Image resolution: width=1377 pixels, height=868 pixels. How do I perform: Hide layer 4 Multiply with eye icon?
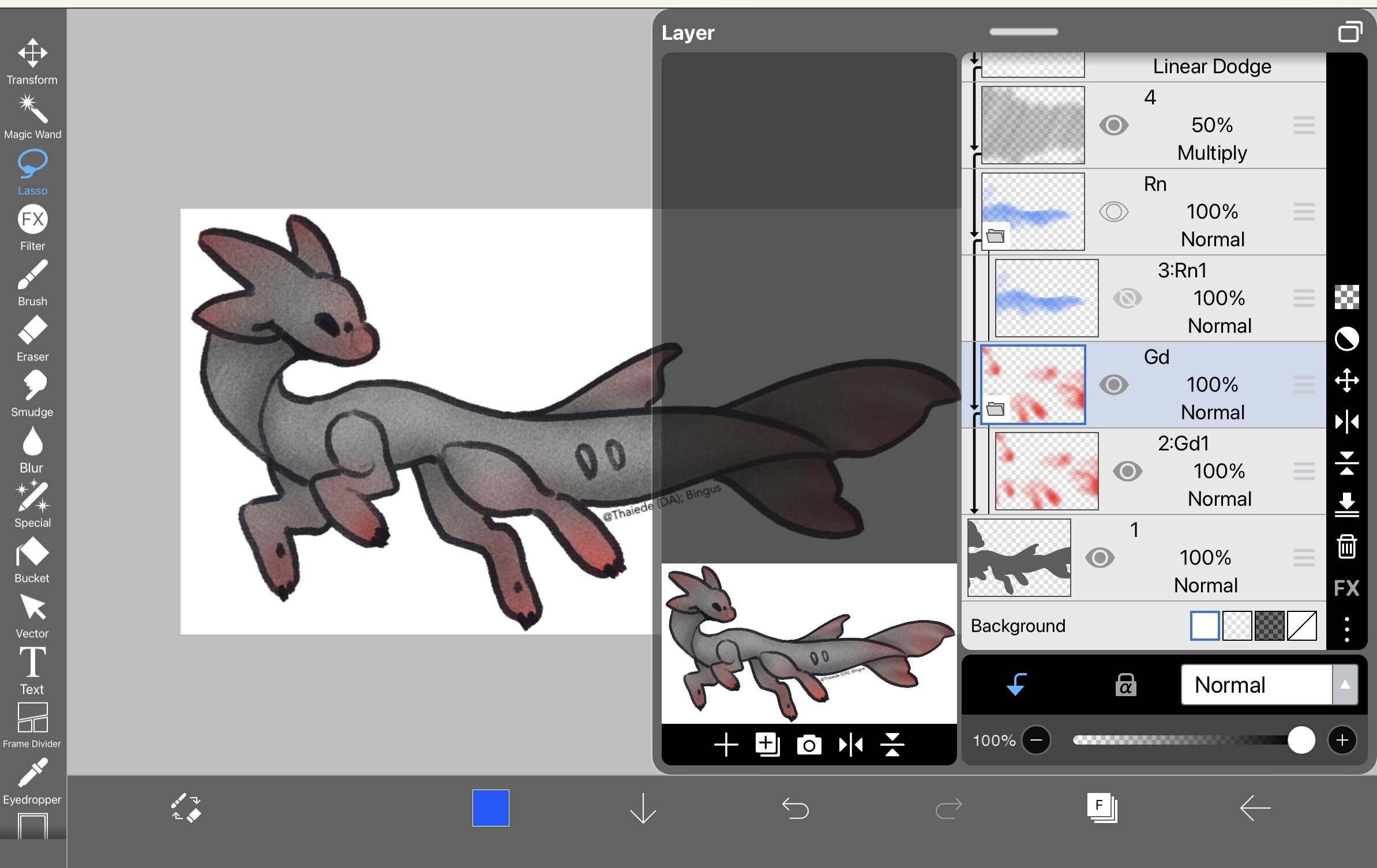tap(1113, 125)
